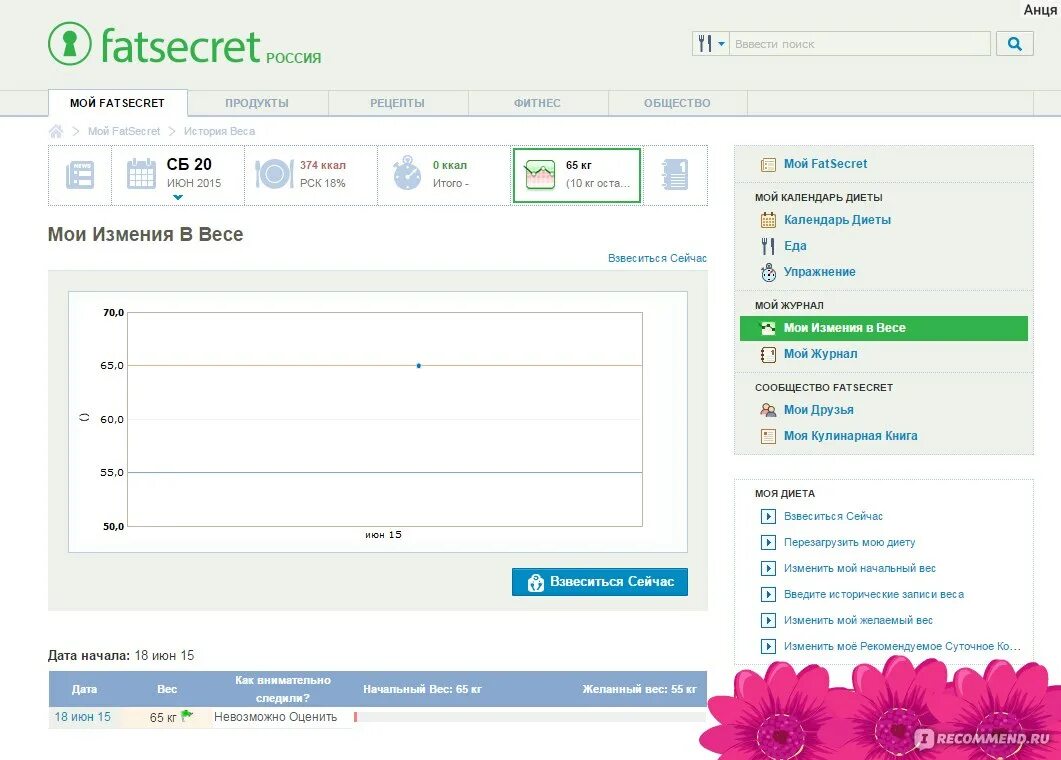Open Календарь Диеты link

coord(837,220)
